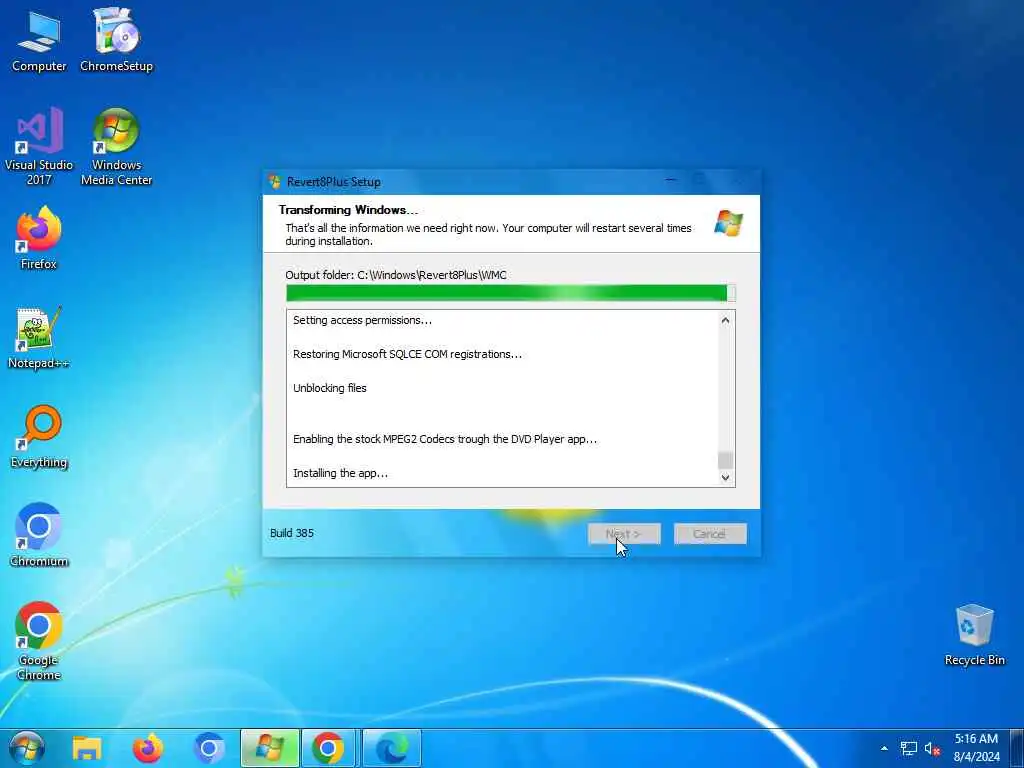Launch Chromium from the taskbar
Viewport: 1024px width, 768px height.
[208, 748]
